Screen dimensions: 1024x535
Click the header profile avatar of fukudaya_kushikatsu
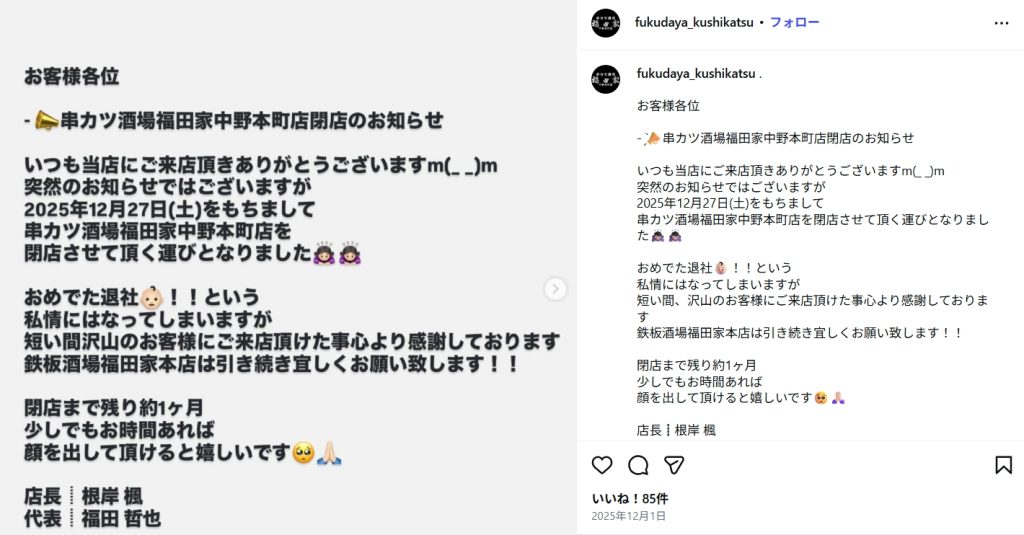pyautogui.click(x=605, y=23)
